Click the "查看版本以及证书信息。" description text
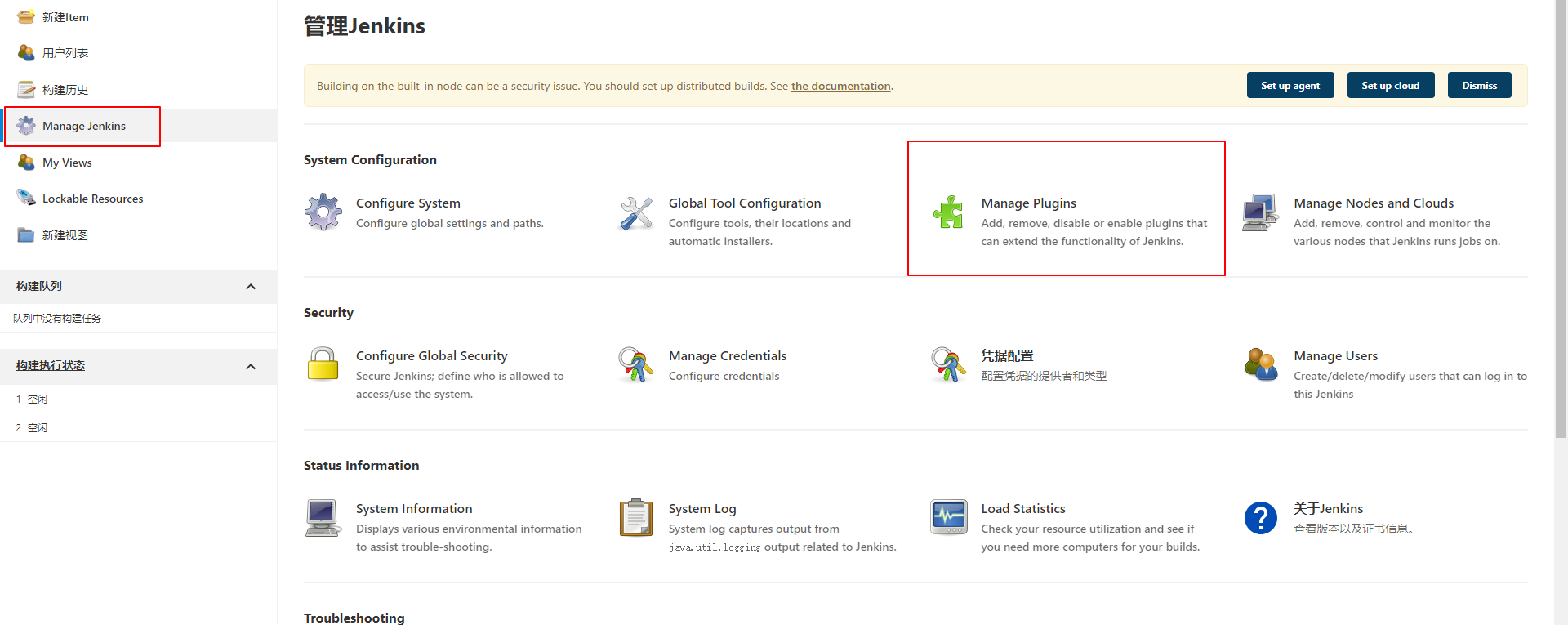 click(x=1353, y=529)
